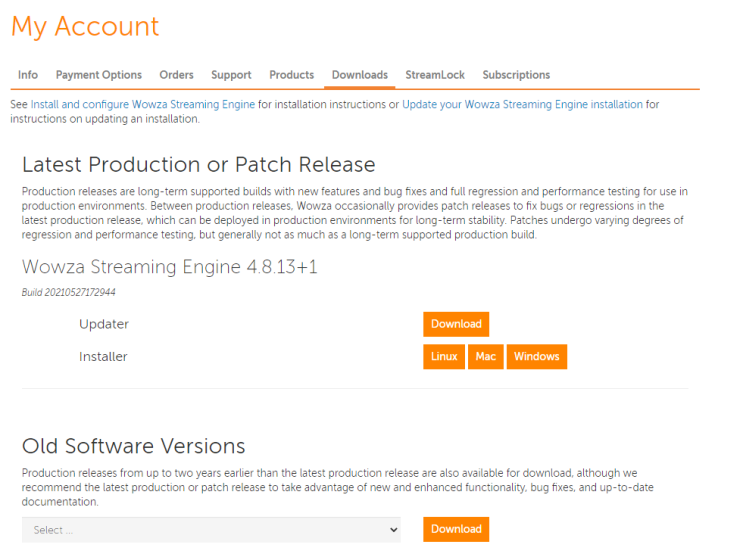Image resolution: width=743 pixels, height=557 pixels.
Task: Click the Downloads tab
Action: point(360,75)
